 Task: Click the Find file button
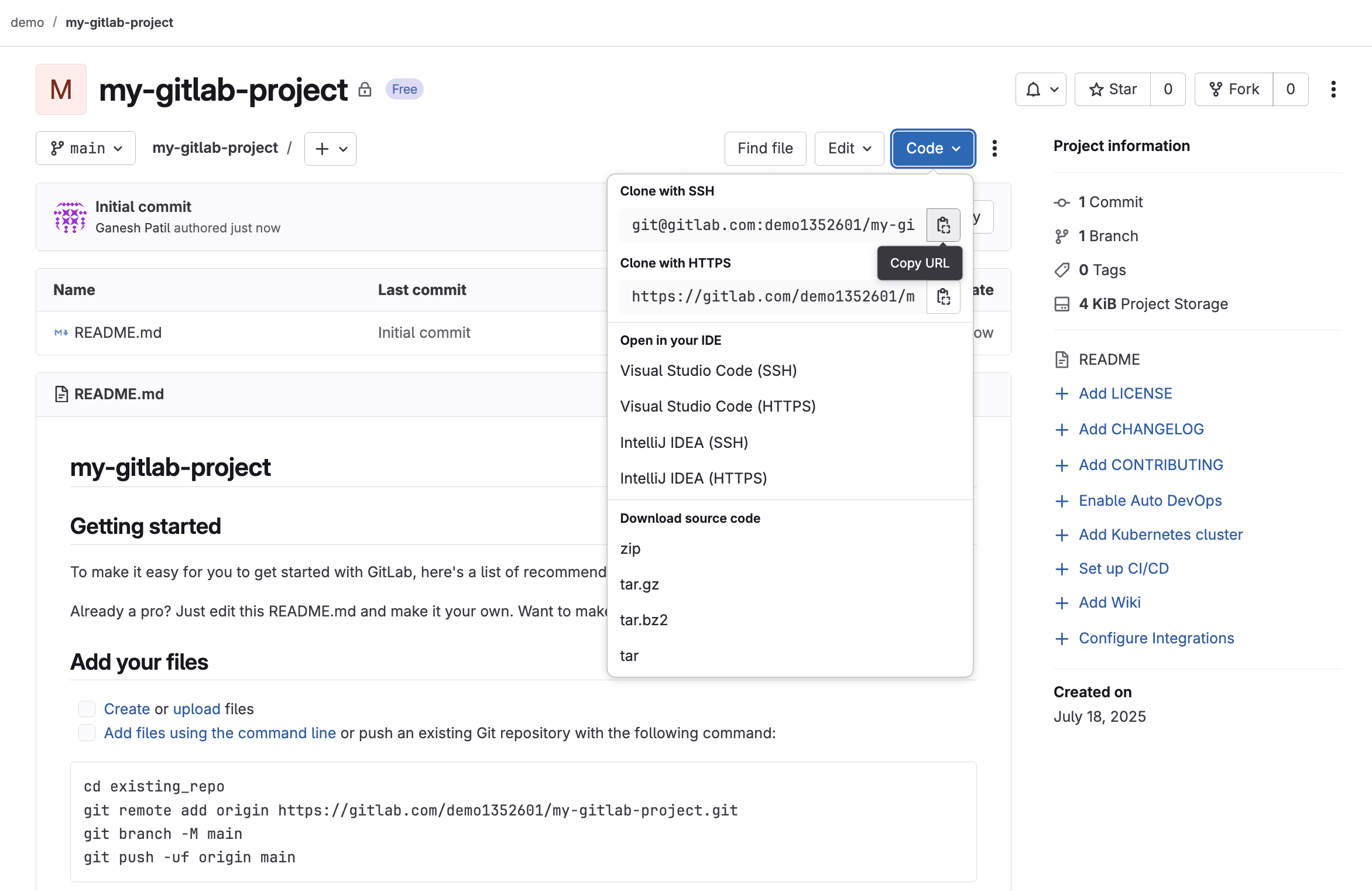click(x=765, y=148)
